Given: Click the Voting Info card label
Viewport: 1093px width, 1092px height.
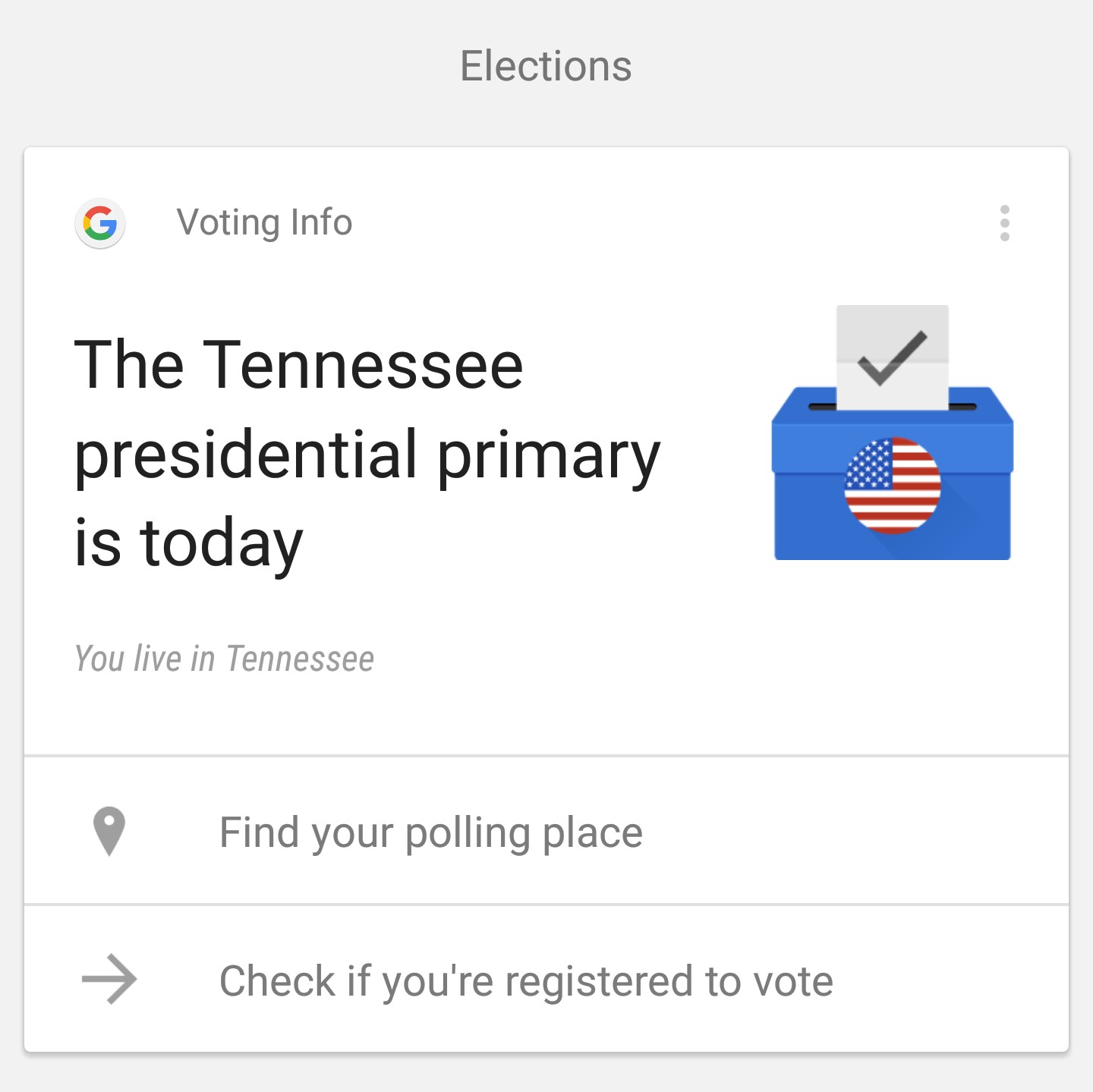Looking at the screenshot, I should click(x=264, y=222).
